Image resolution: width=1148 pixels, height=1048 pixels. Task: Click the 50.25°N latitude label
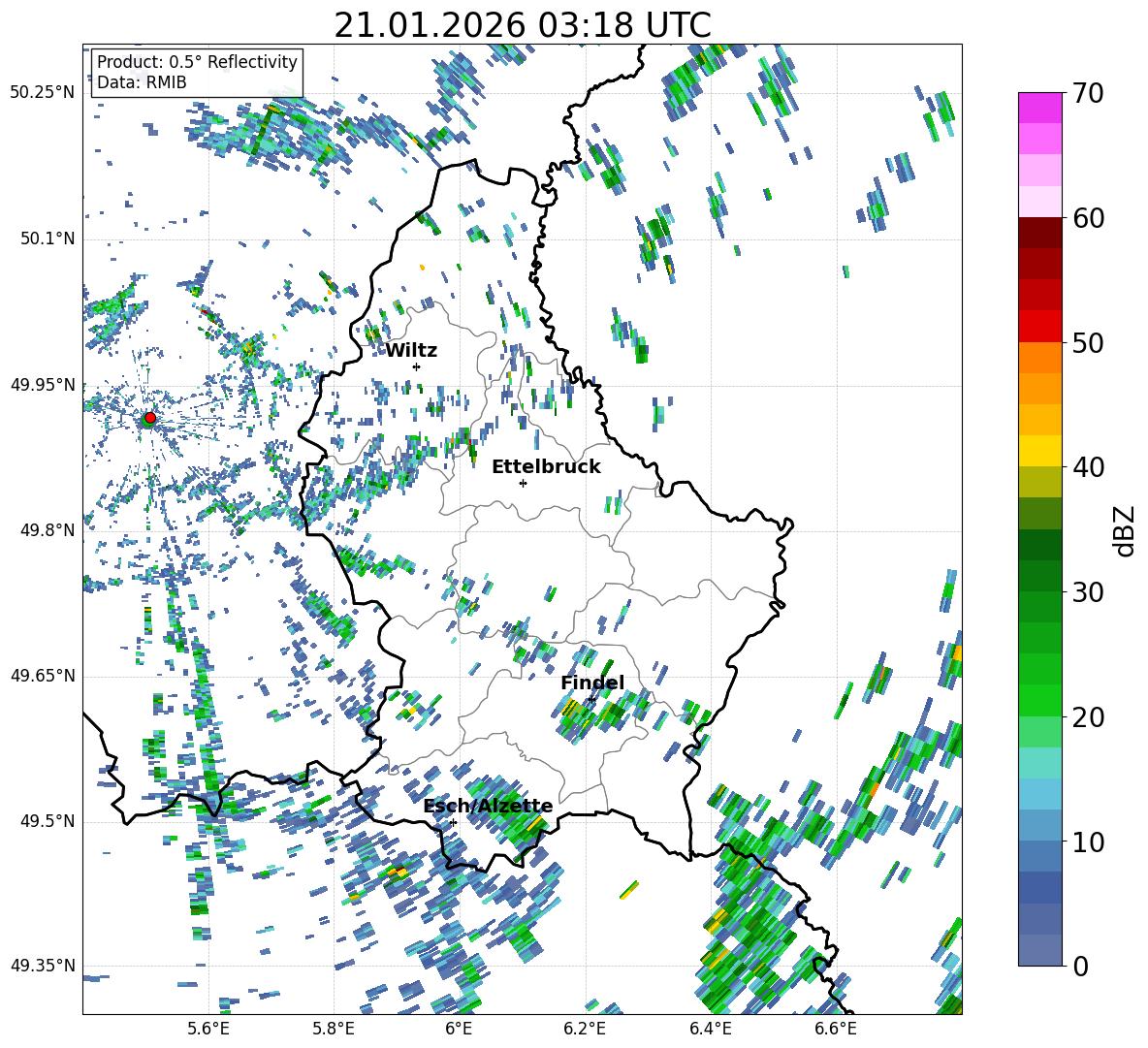click(x=43, y=93)
